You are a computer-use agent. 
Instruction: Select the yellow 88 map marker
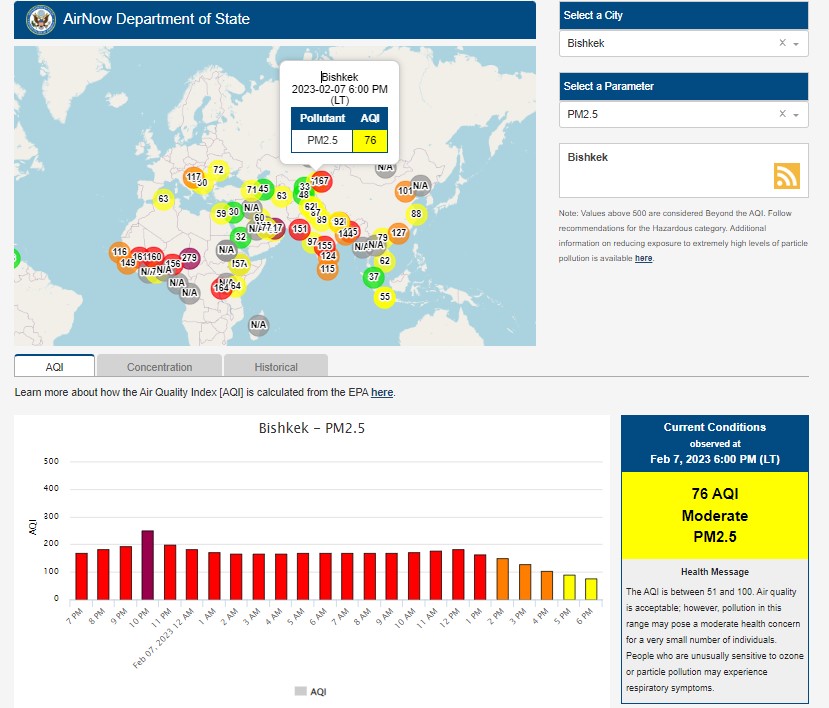pos(416,213)
